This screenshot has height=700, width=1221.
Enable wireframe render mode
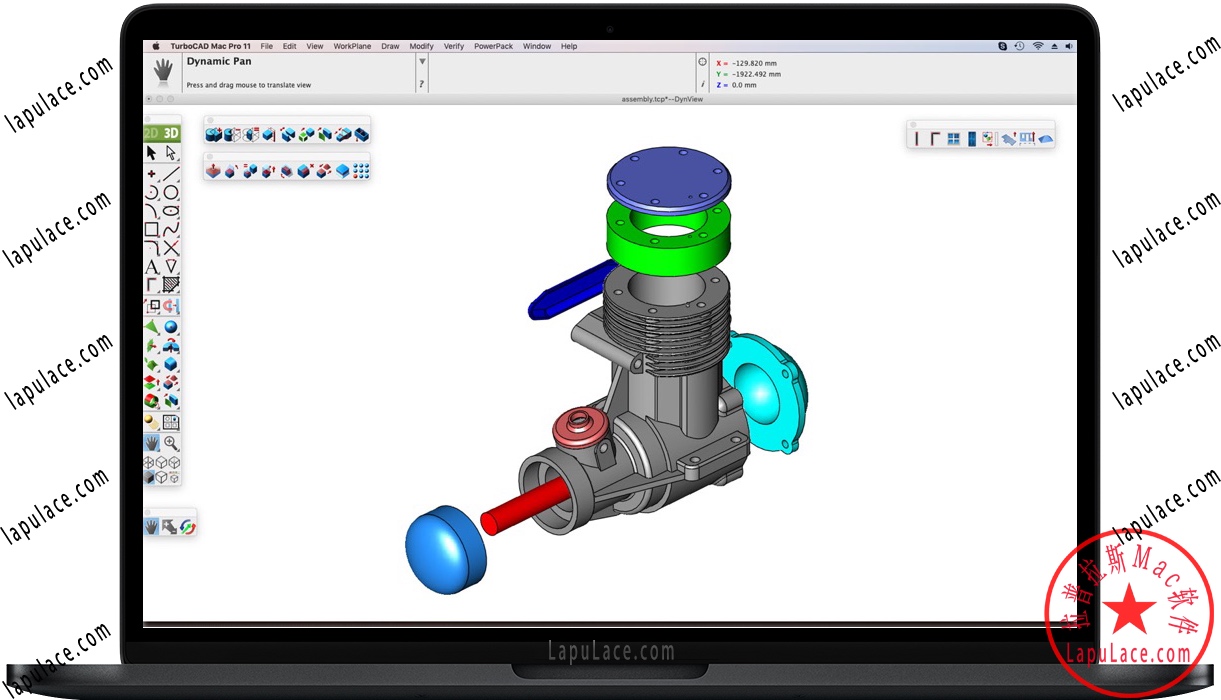[149, 462]
